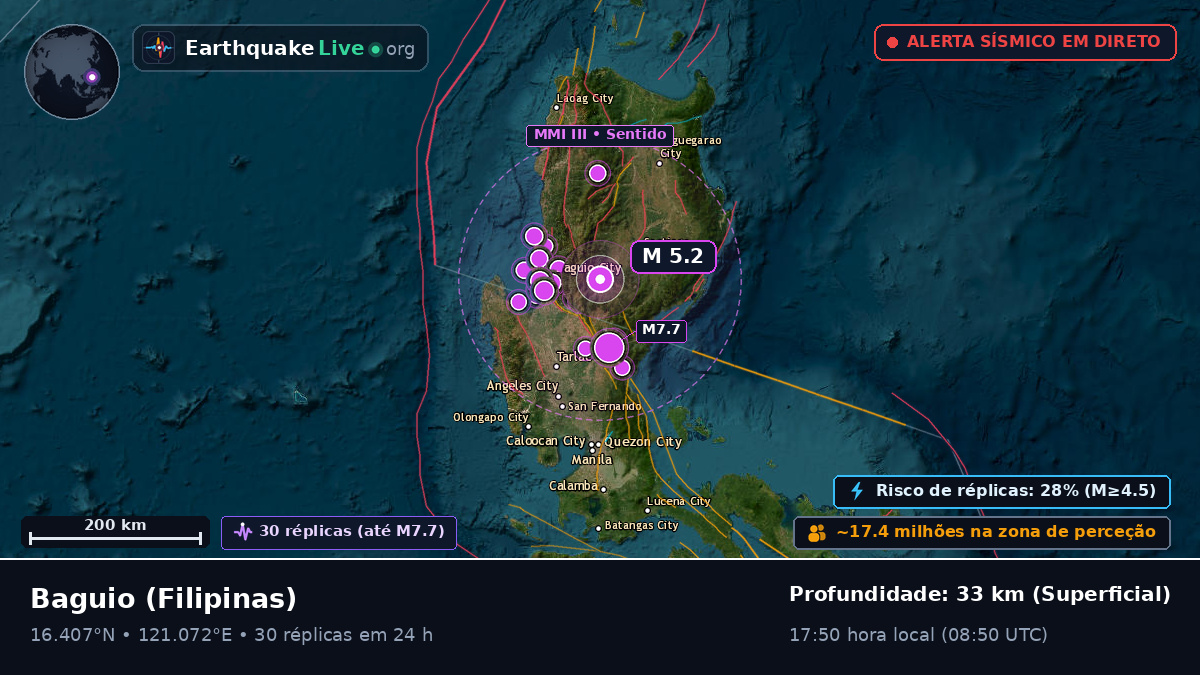
Task: Open the globe locator minimap
Action: point(72,72)
